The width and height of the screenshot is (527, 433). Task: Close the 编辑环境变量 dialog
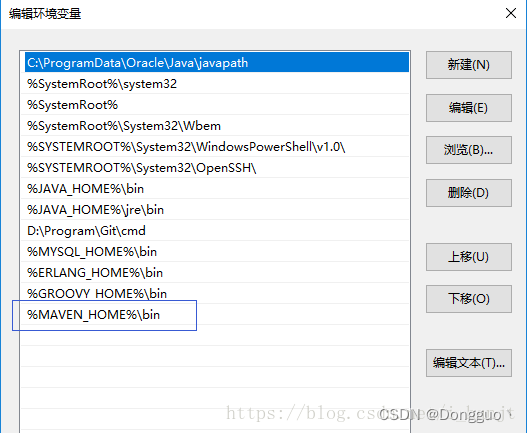[x=511, y=13]
